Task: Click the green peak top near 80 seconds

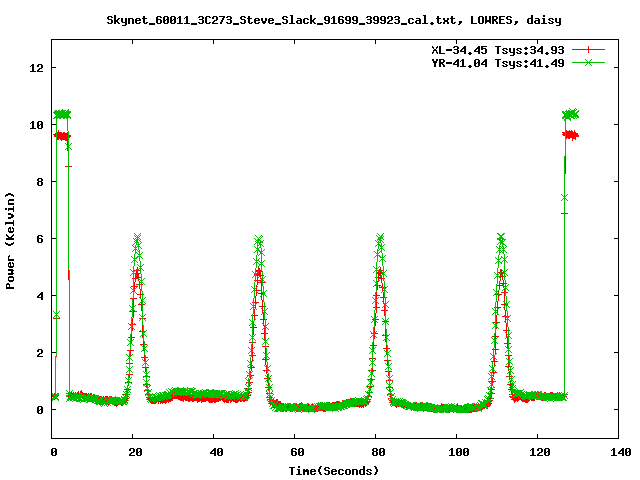Action: (x=380, y=238)
